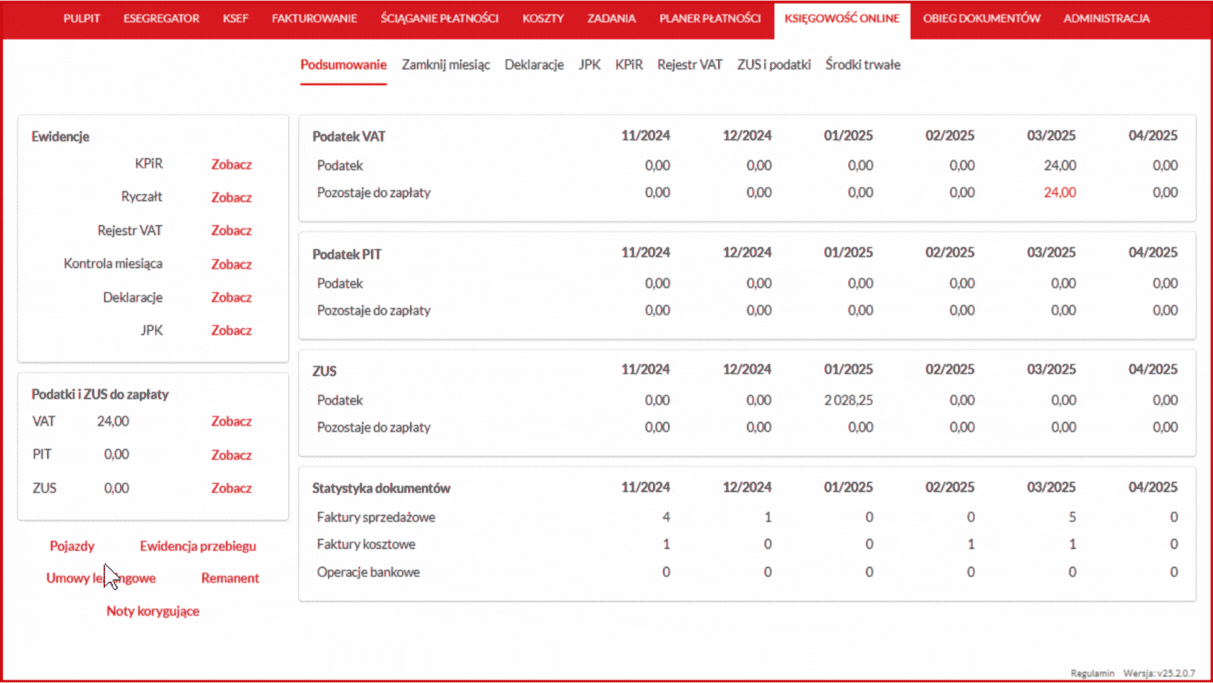Open PLANER PŁATNOŚCI menu
The height and width of the screenshot is (683, 1213).
[x=710, y=18]
